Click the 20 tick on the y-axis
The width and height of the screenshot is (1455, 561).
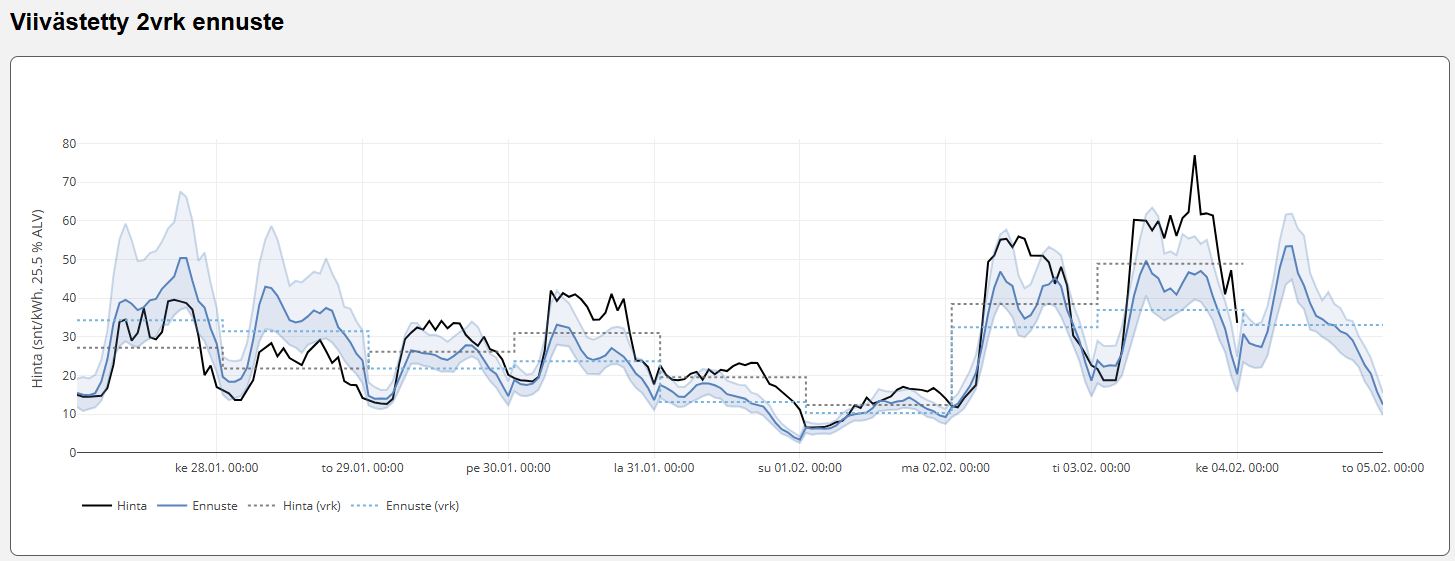69,375
